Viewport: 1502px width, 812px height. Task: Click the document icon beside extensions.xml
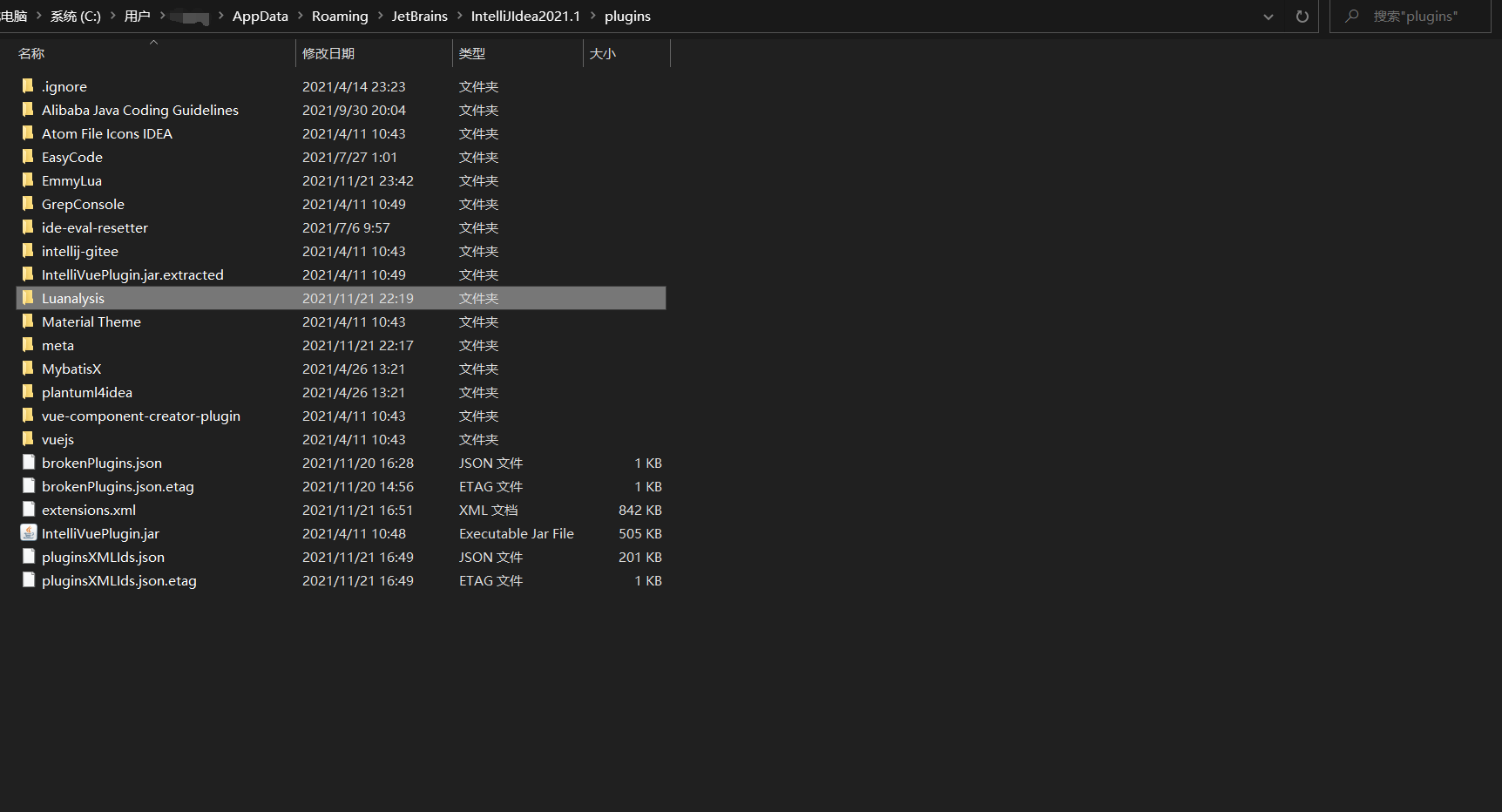tap(29, 510)
